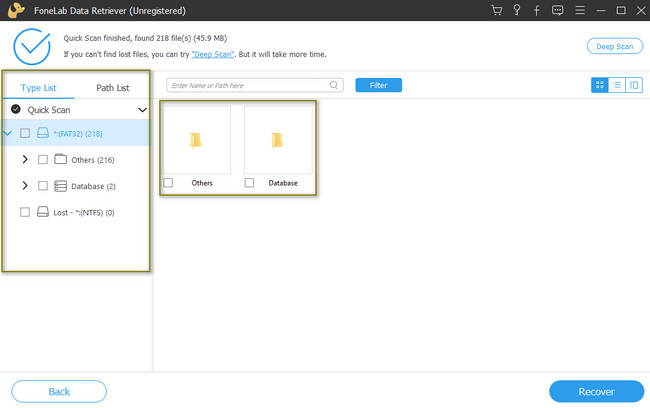The width and height of the screenshot is (650, 408).
Task: Click the Others thumbnail caption
Action: (x=202, y=183)
